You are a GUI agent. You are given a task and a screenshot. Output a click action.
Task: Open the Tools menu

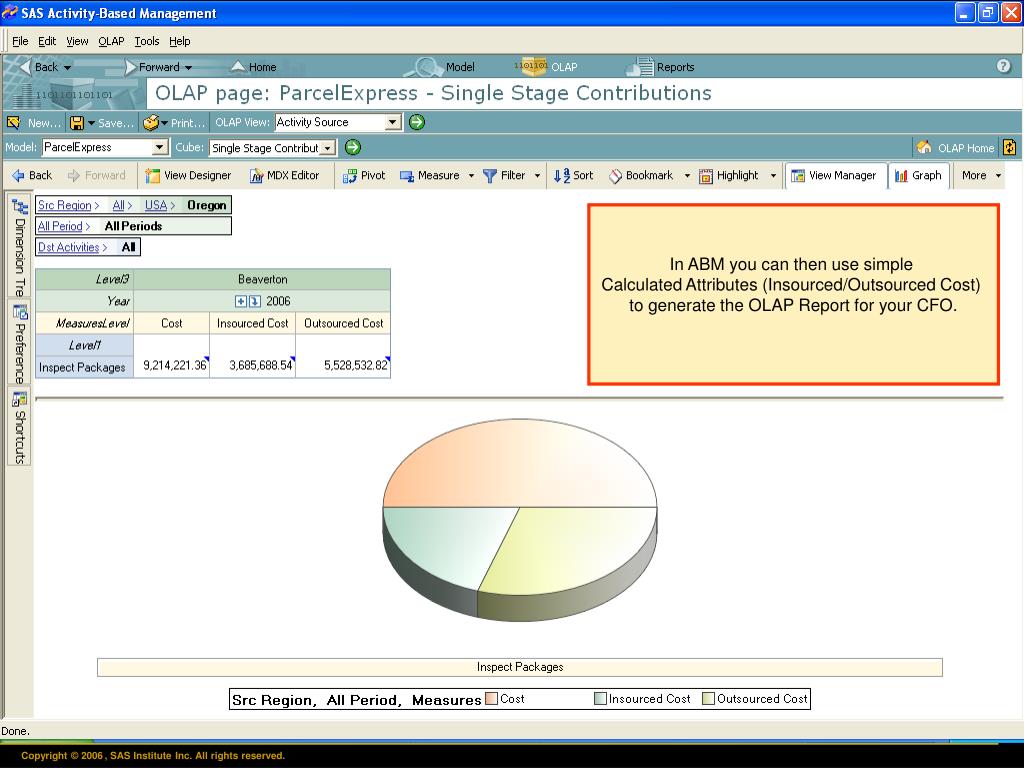tap(147, 41)
